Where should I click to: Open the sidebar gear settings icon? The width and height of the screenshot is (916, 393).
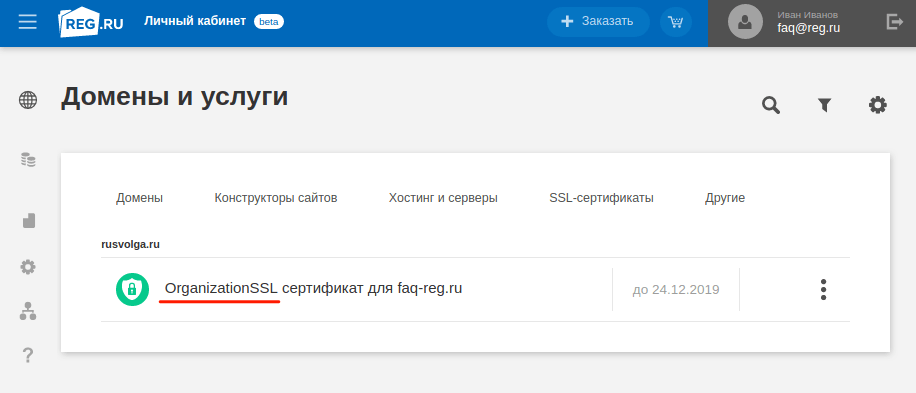point(28,267)
